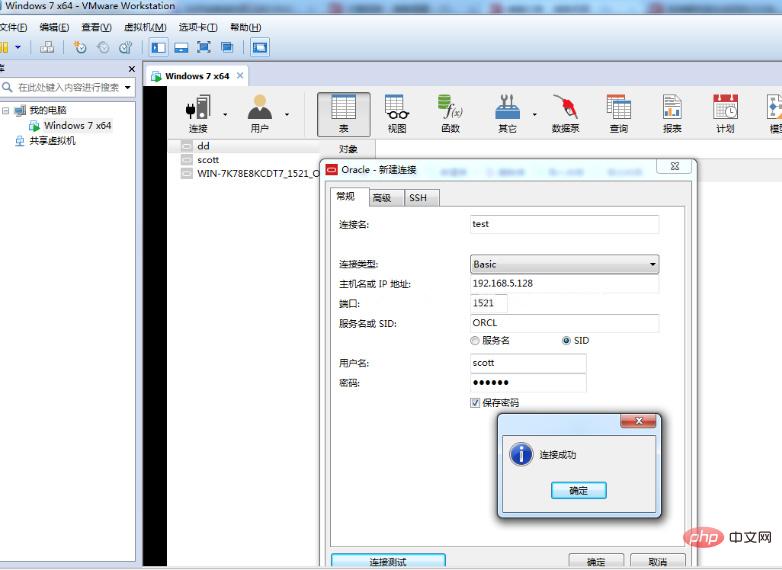Open the 帮助(H) menu
The image size is (782, 570).
coord(245,27)
